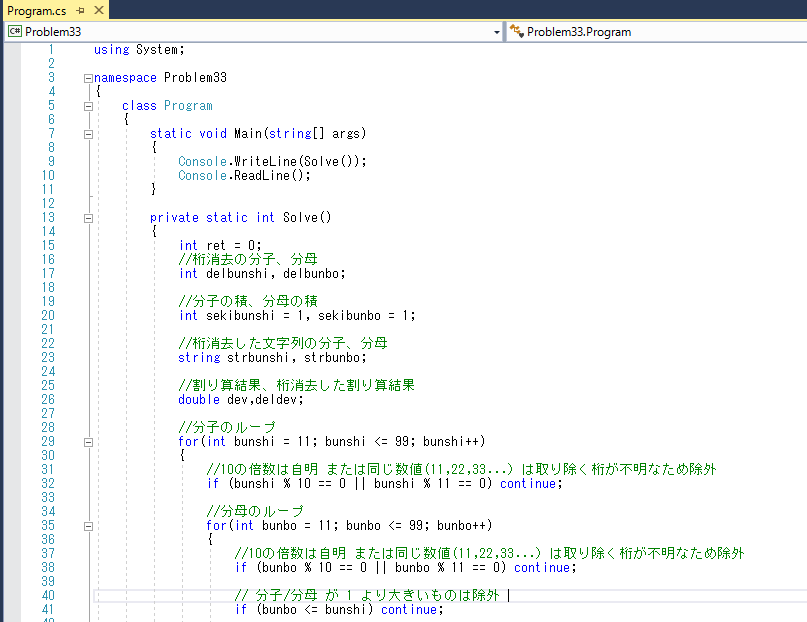Click 'Main' in the method signature

248,133
